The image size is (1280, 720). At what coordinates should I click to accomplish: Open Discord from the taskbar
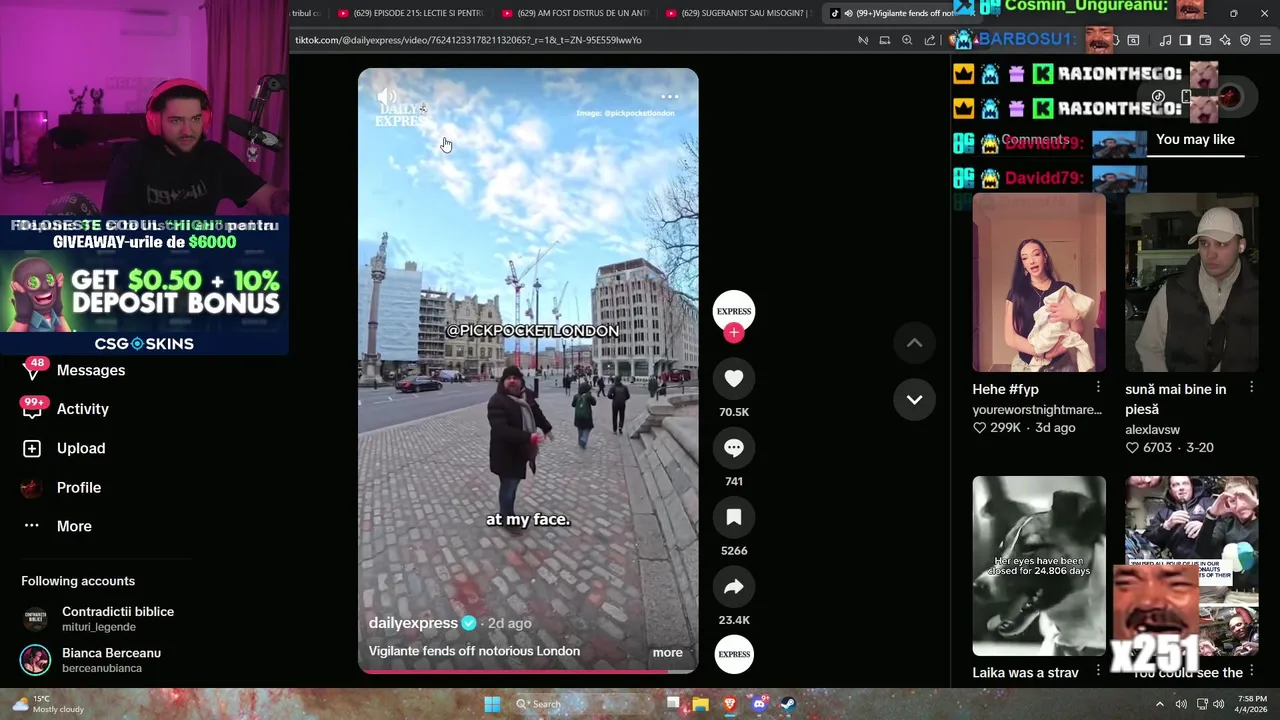pyautogui.click(x=759, y=704)
